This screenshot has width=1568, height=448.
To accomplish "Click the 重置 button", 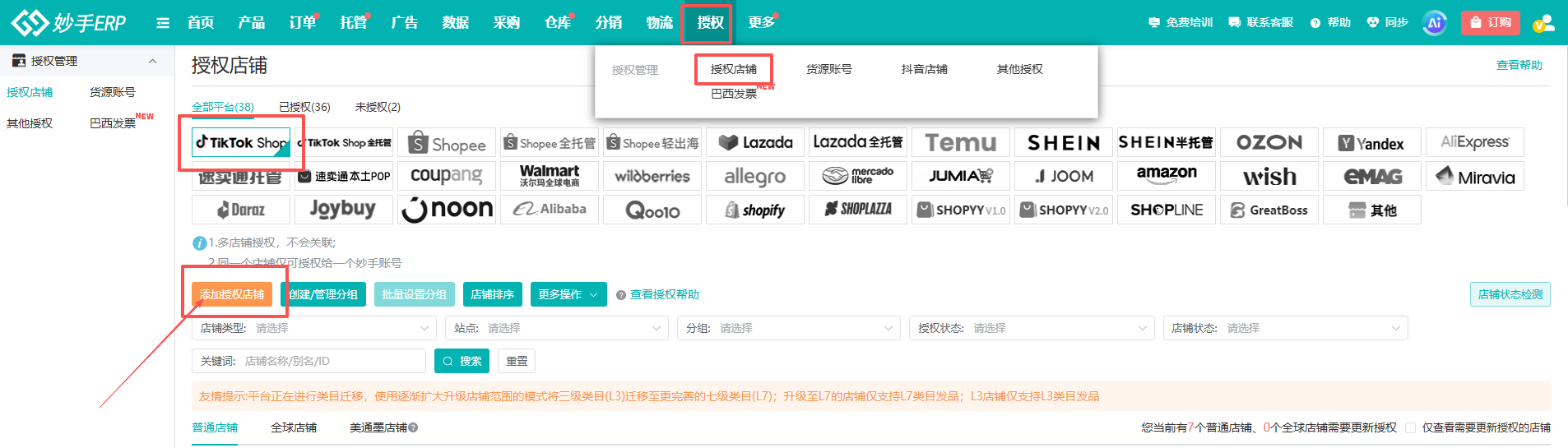I will point(517,361).
